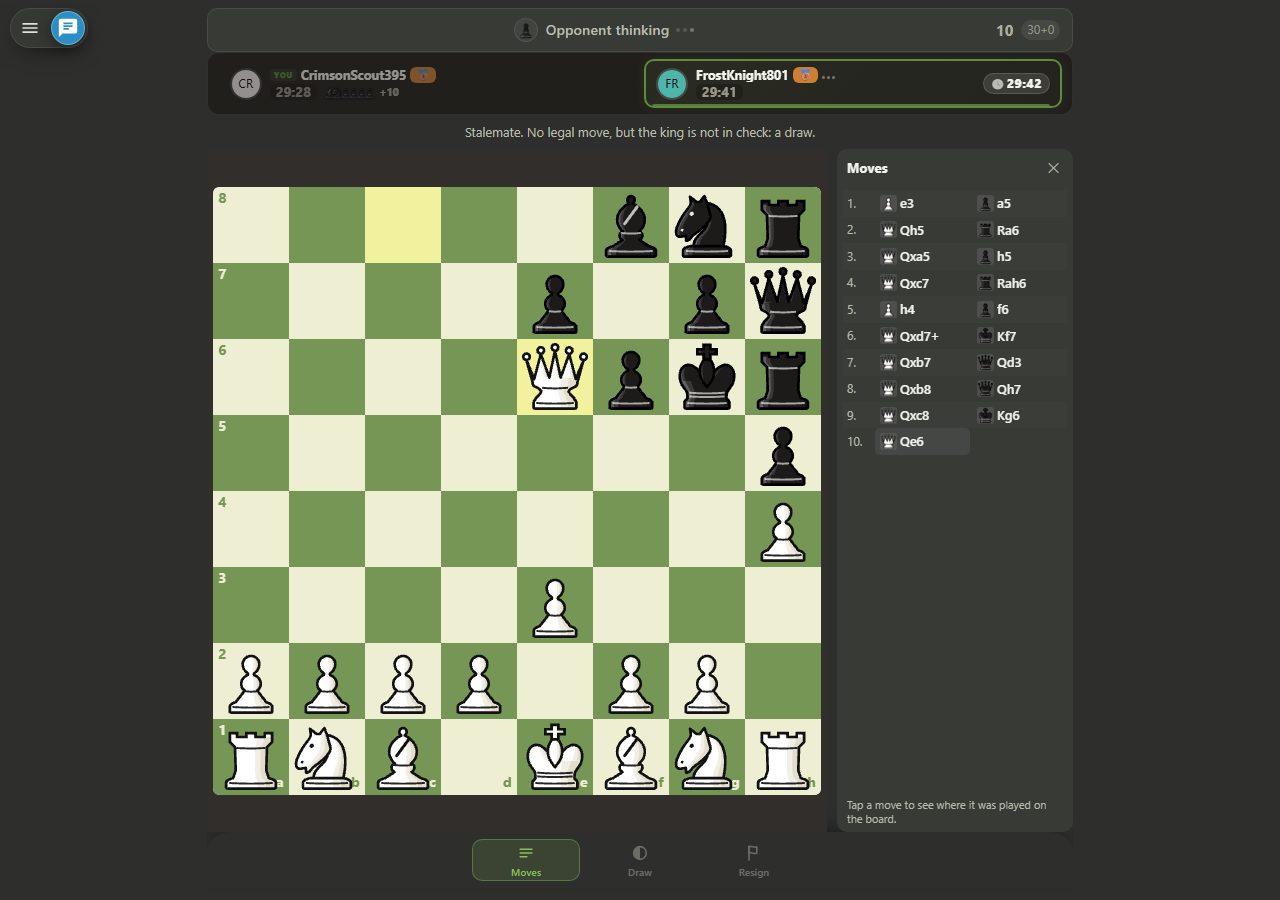Click the Resign flag button
This screenshot has height=900, width=1280.
click(753, 860)
